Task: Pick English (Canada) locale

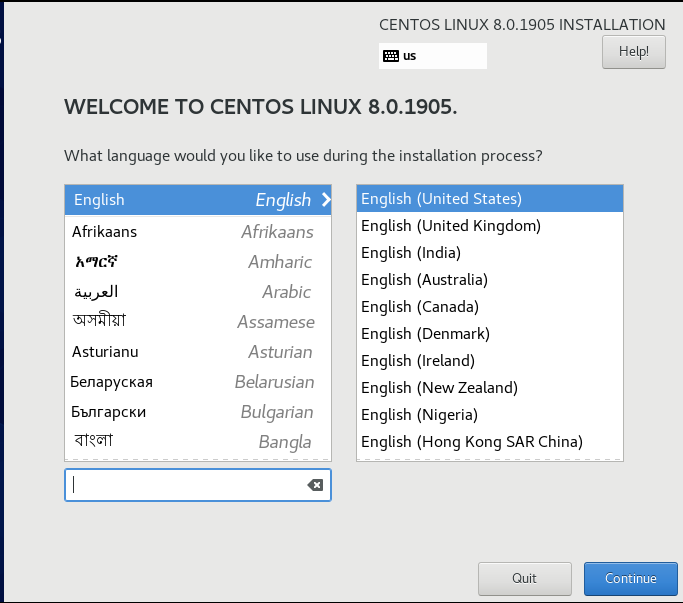Action: [490, 307]
